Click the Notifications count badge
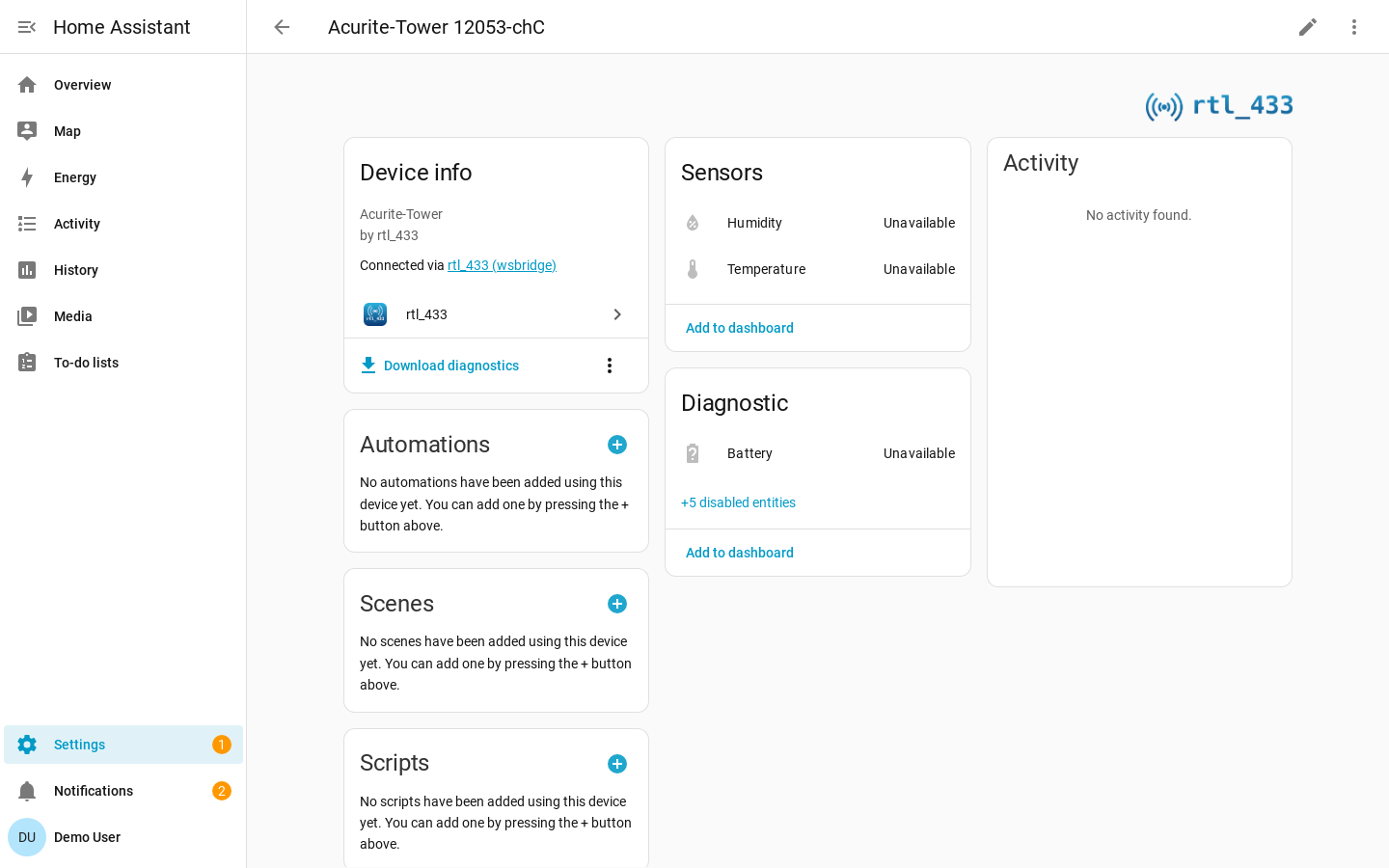Image resolution: width=1389 pixels, height=868 pixels. point(222,791)
